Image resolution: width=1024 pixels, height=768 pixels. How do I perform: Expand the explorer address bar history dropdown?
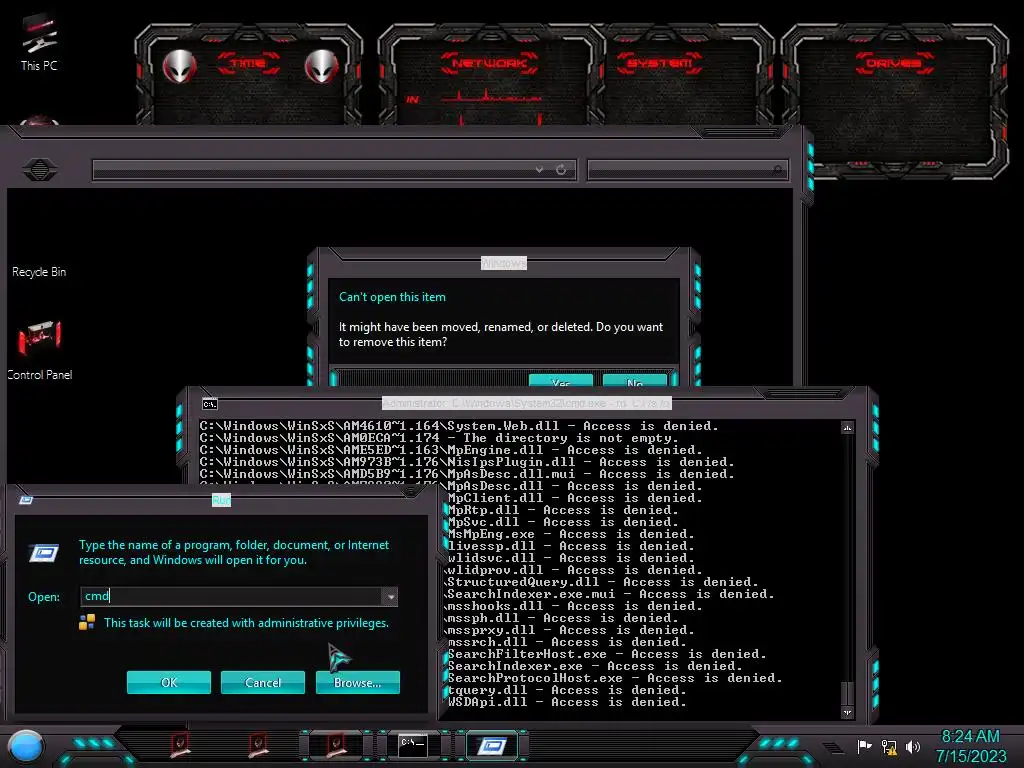(x=539, y=170)
